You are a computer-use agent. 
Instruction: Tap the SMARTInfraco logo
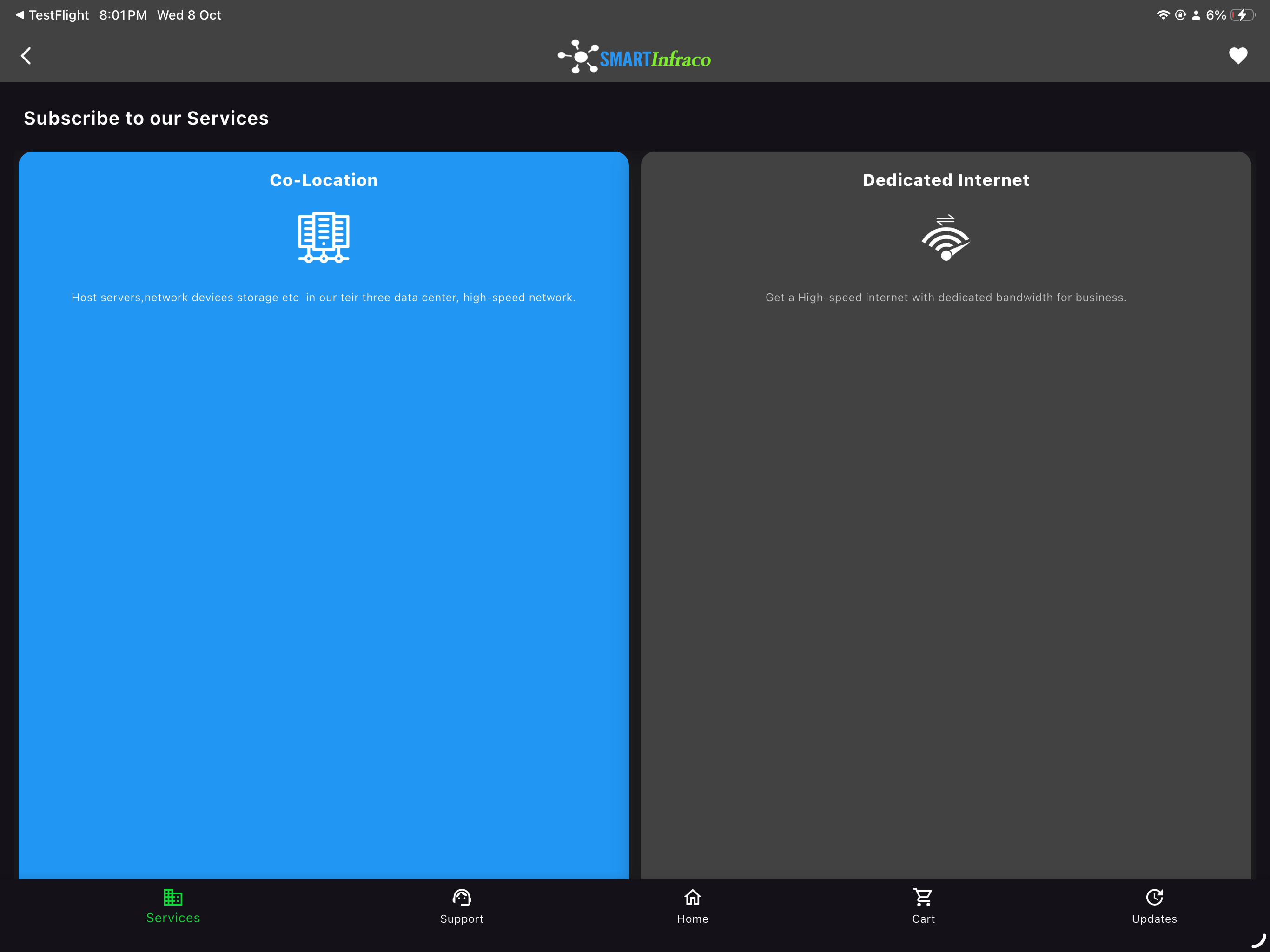[635, 56]
